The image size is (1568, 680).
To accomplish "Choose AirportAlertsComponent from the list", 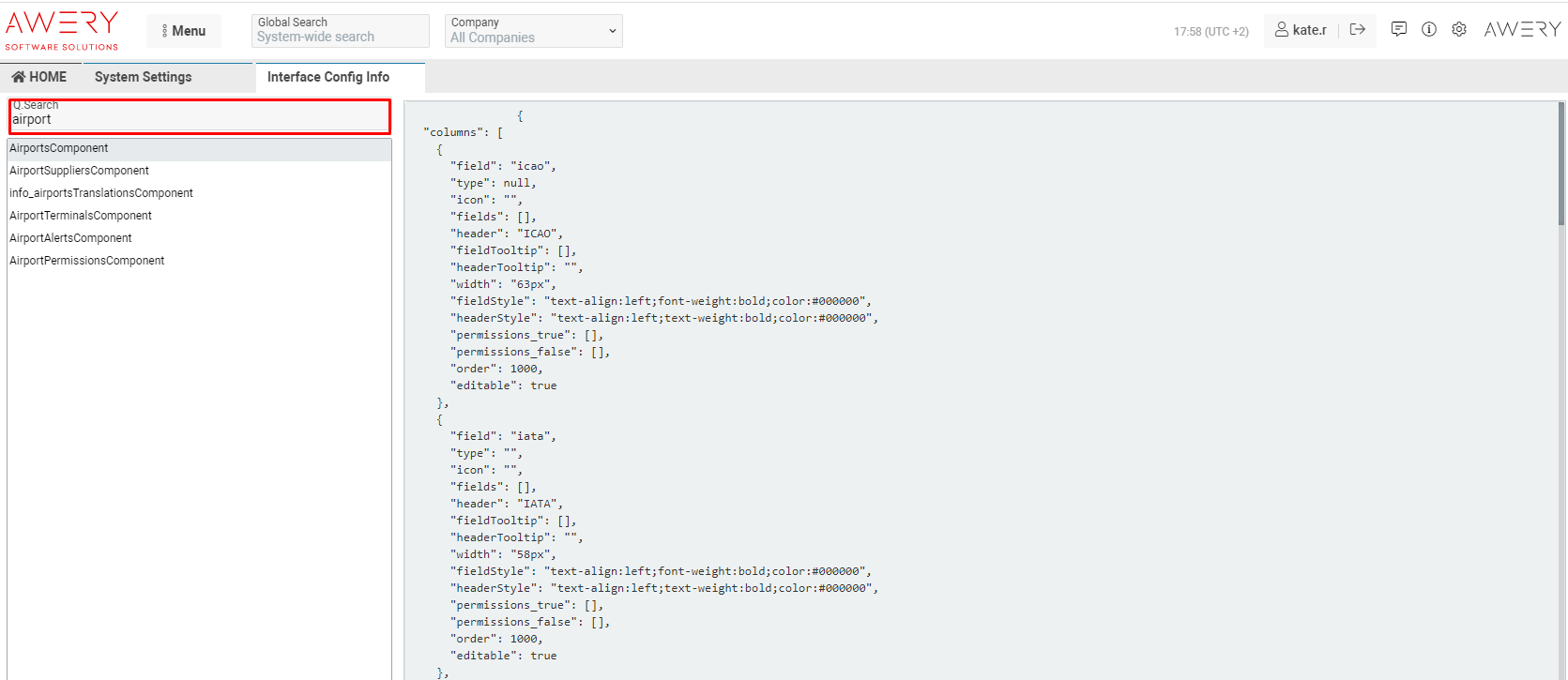I will click(x=71, y=238).
